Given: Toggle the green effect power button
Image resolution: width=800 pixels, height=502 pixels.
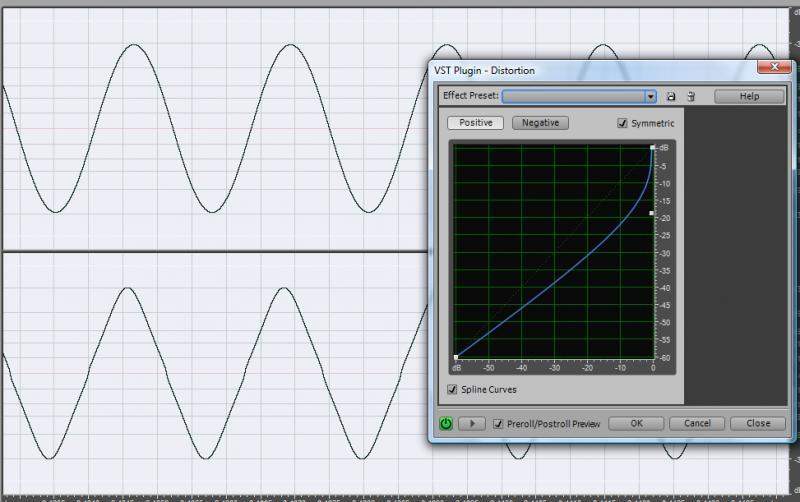Looking at the screenshot, I should 446,424.
